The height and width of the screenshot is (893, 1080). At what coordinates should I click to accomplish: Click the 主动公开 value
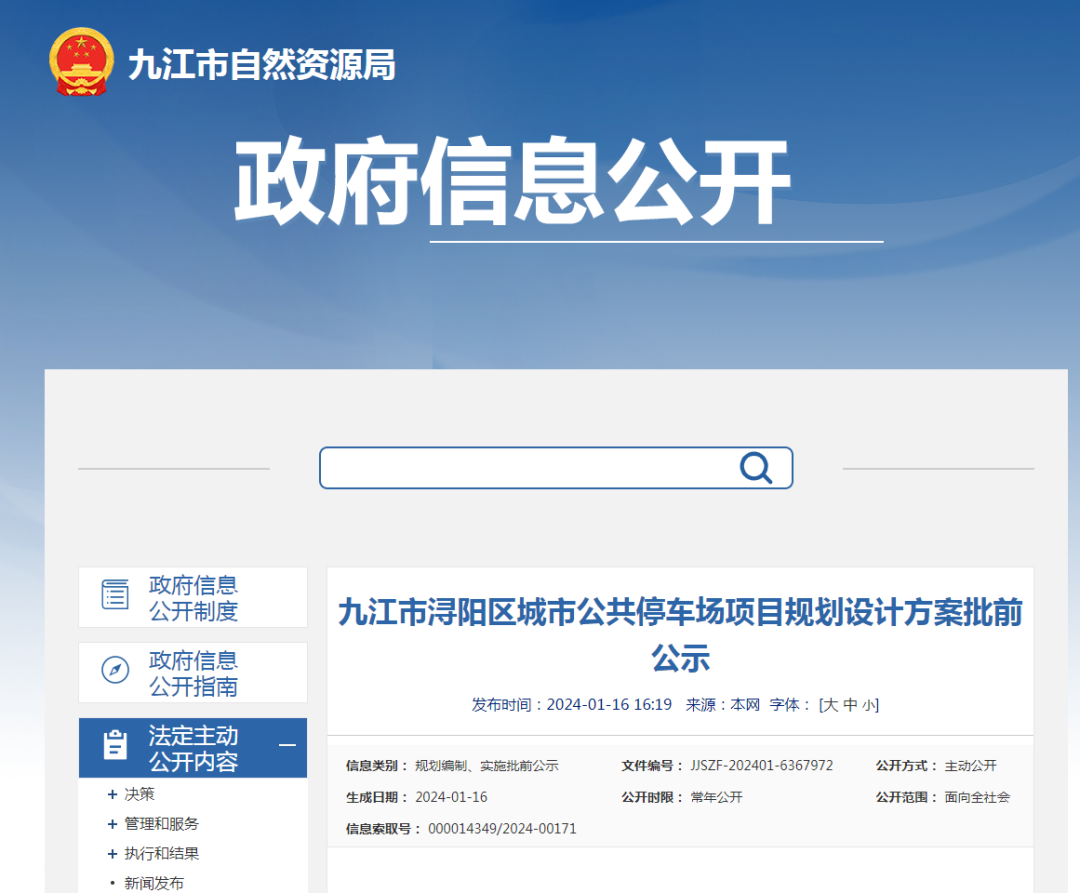click(970, 766)
